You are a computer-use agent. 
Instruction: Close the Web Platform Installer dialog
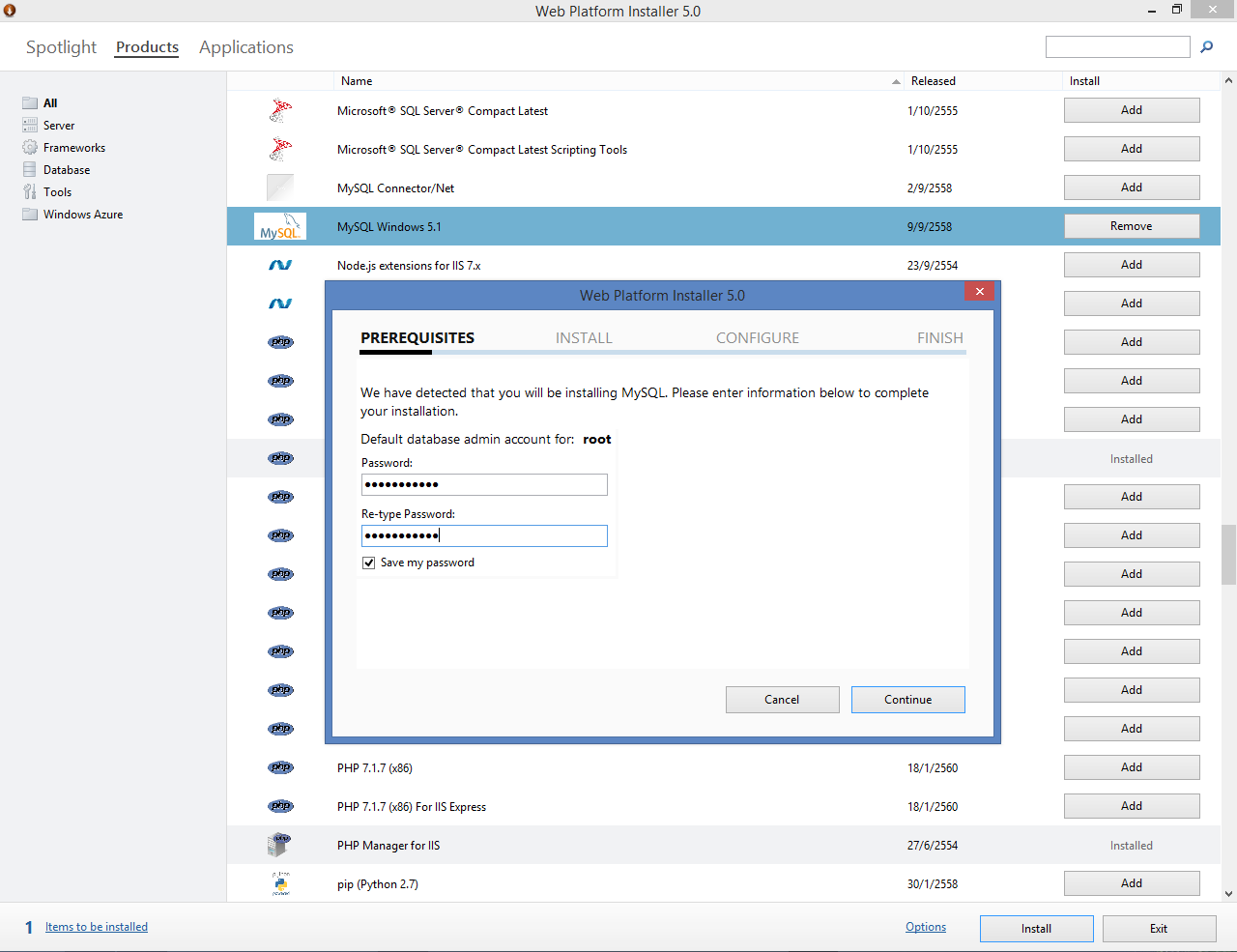click(x=979, y=292)
